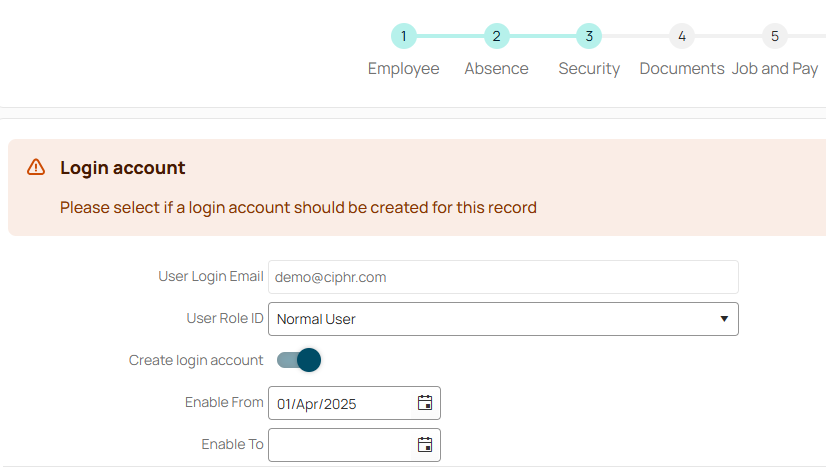
Task: Go to the Absence step label
Action: click(x=496, y=69)
